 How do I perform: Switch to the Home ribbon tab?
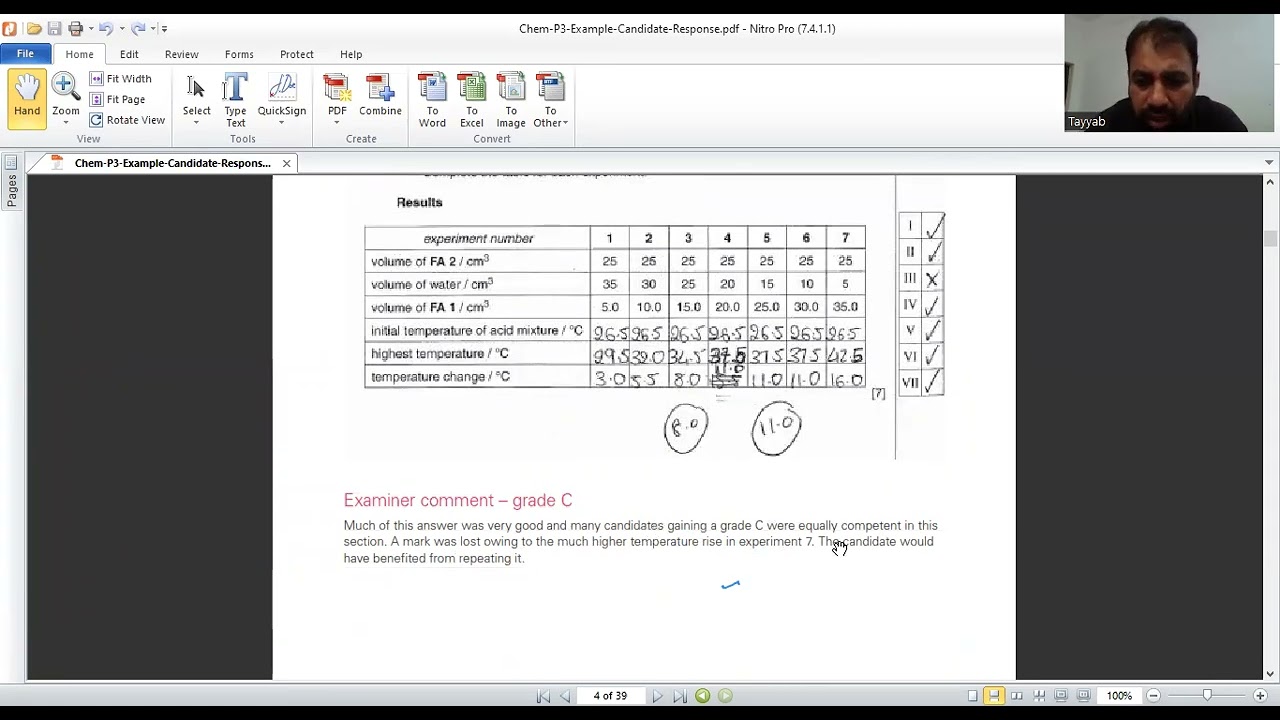79,54
